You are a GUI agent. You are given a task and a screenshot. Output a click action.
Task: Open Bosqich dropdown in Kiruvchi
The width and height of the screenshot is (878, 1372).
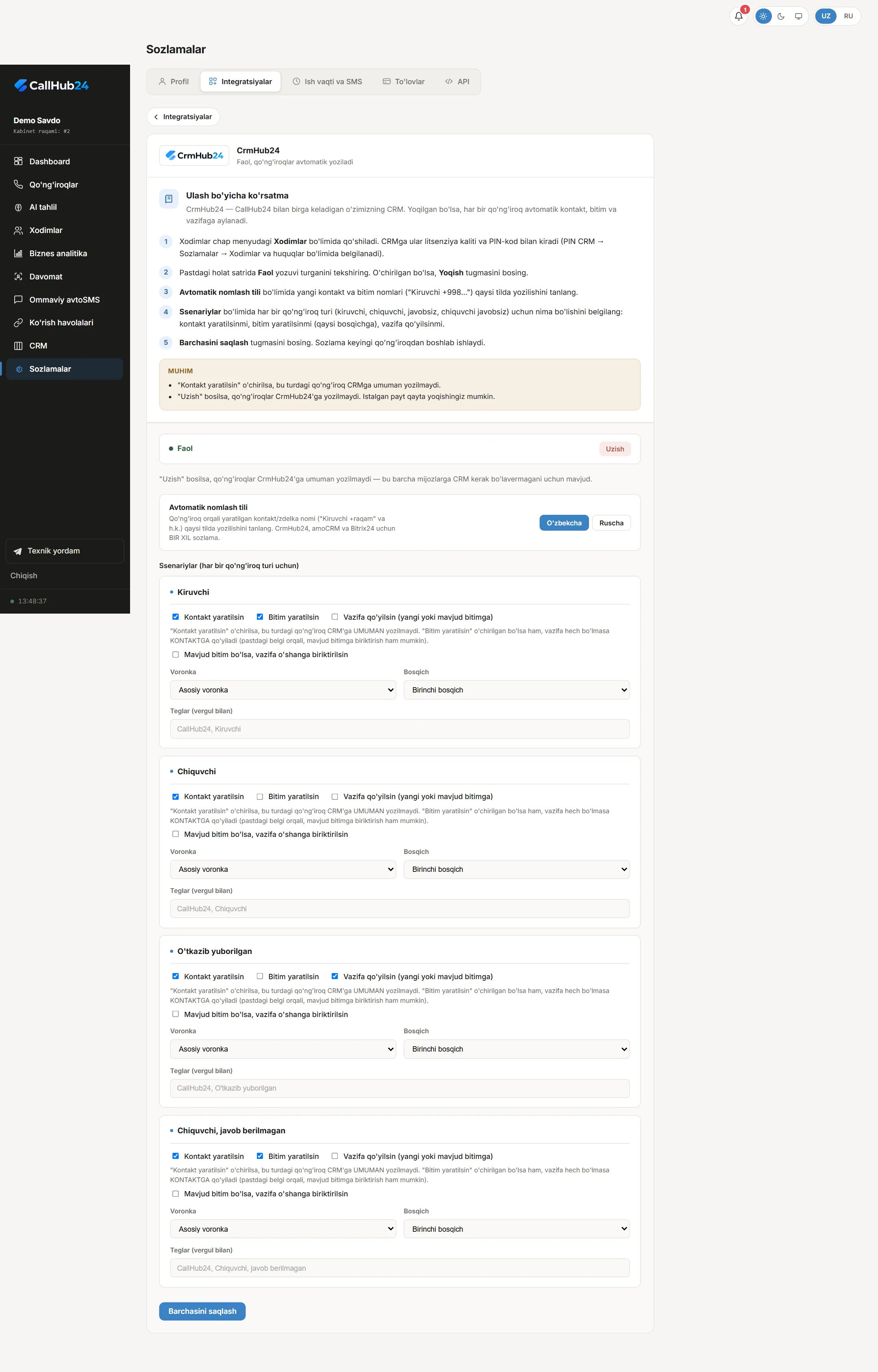(x=517, y=690)
